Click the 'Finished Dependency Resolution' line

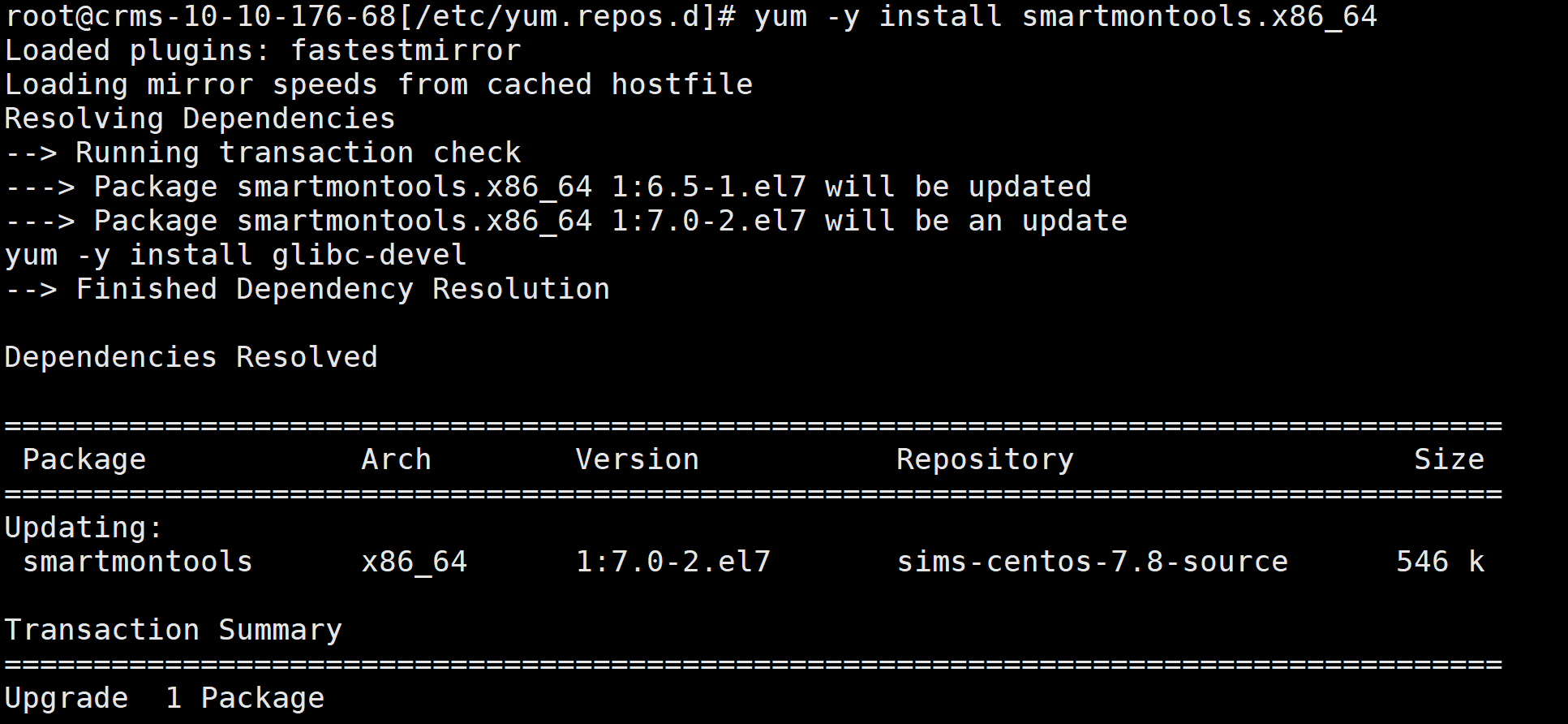tap(307, 290)
